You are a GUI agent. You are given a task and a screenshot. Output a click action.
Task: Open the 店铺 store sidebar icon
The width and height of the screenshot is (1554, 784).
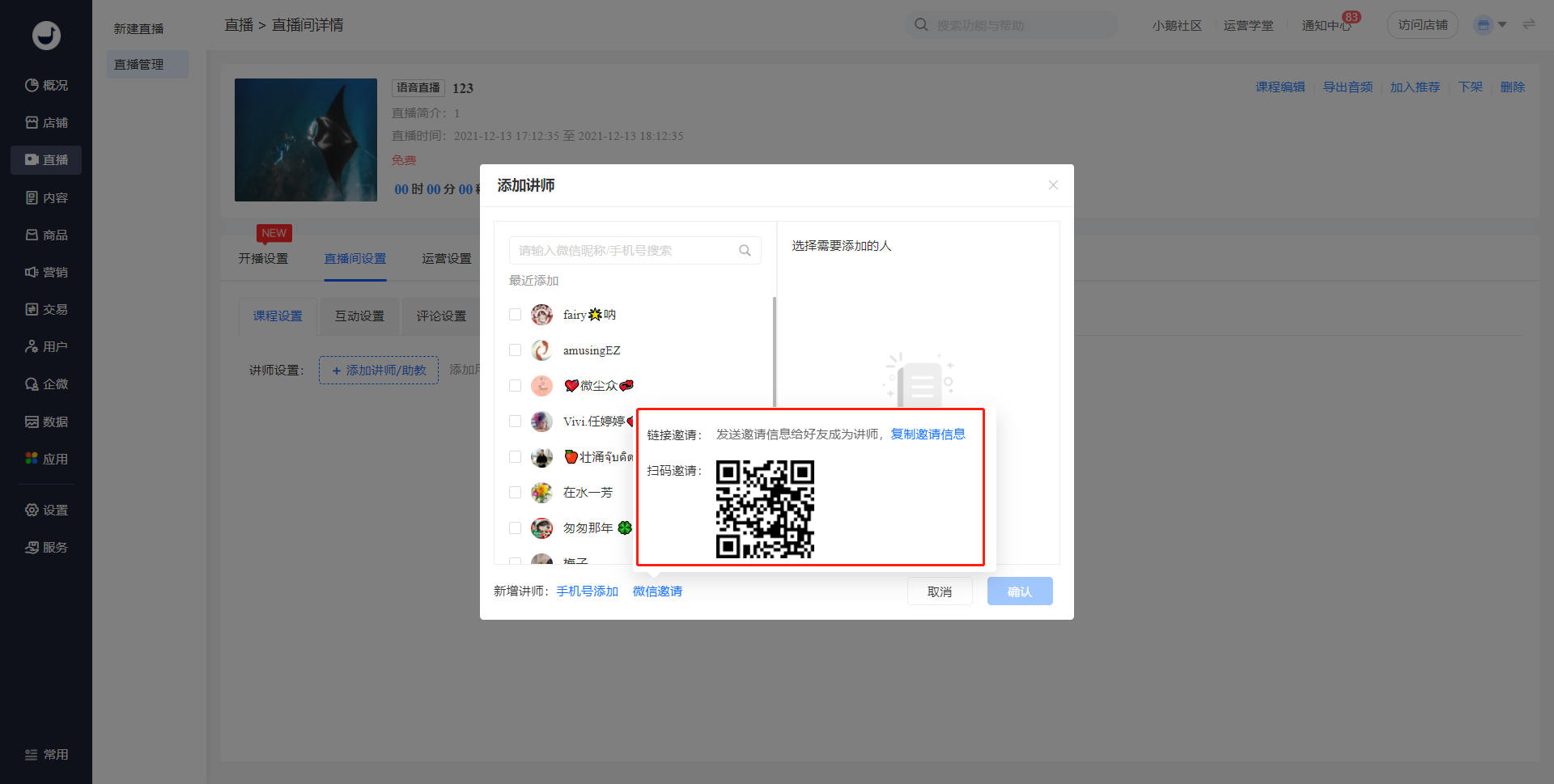[32, 123]
